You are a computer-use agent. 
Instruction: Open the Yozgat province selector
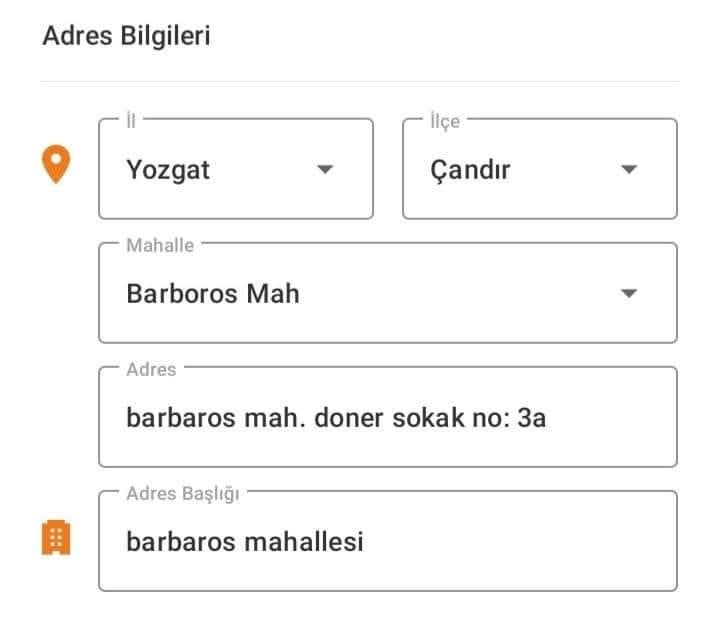(236, 169)
